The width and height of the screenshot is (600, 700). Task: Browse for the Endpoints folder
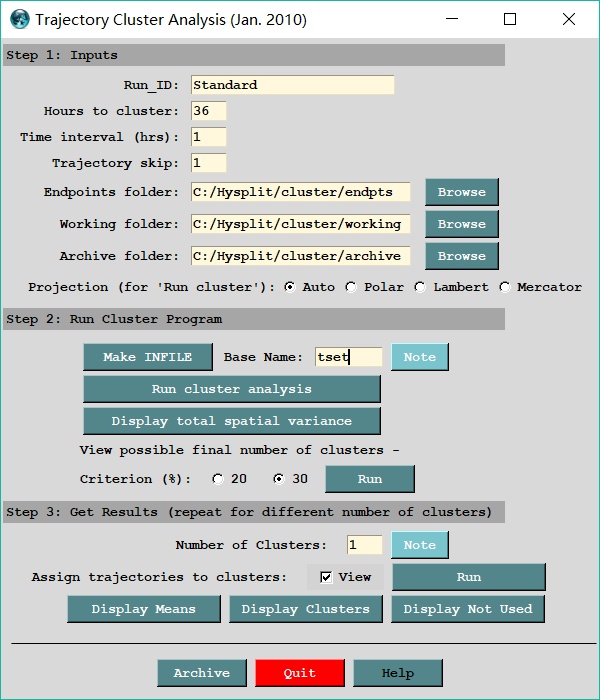(x=462, y=192)
